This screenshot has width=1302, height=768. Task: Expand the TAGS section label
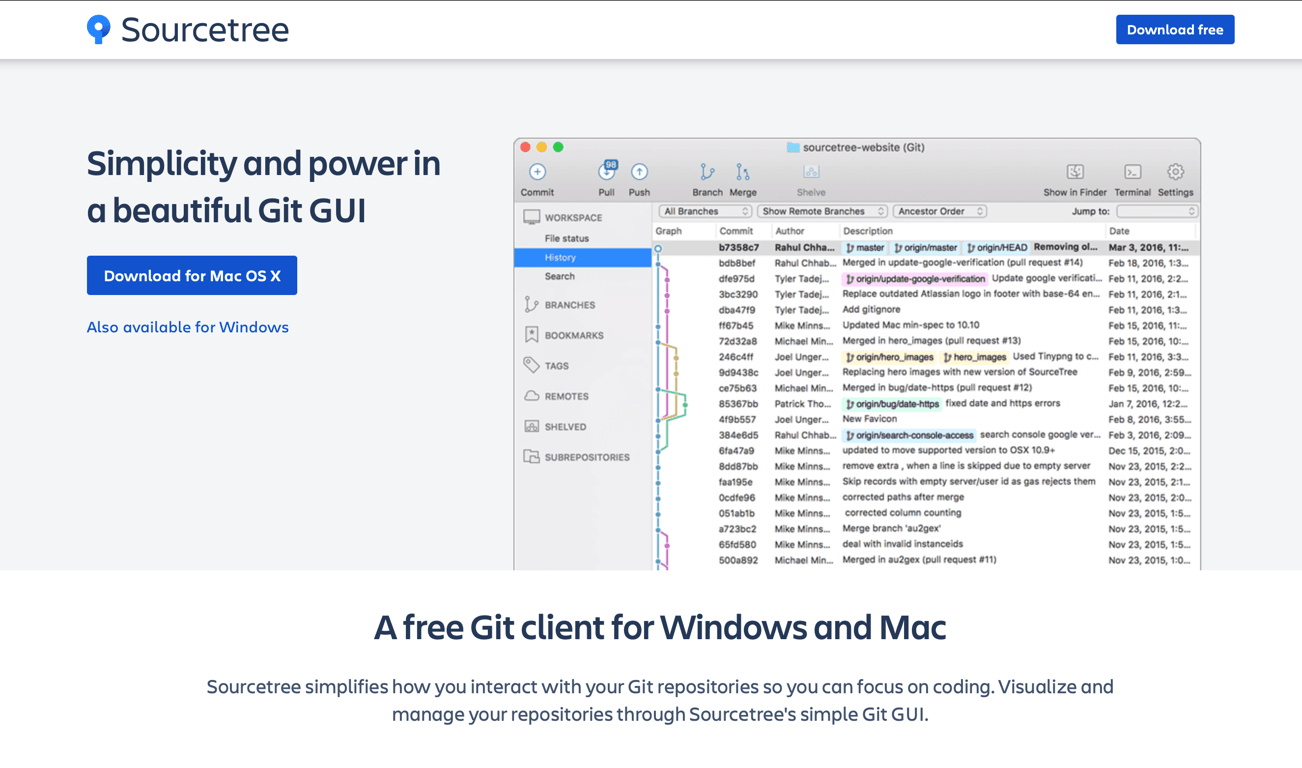coord(557,366)
